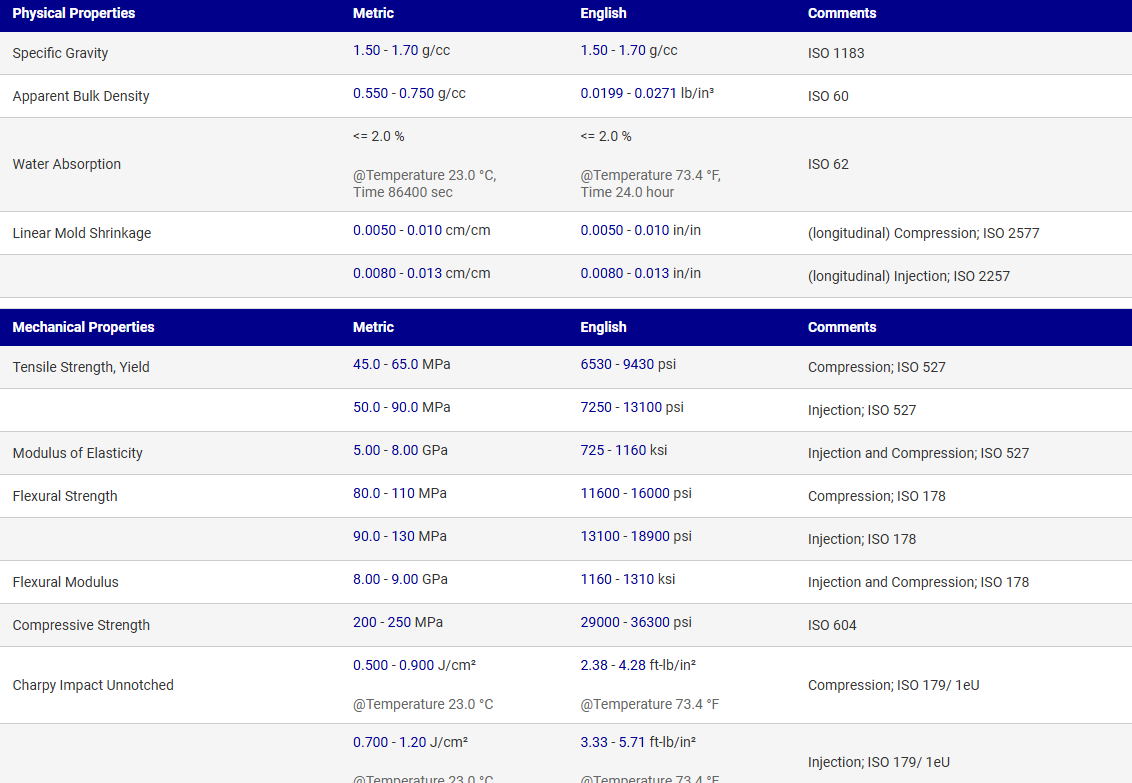Select comment '(longitudinal) Injection; ISO 2257'
Screen dimensions: 1132x783
pos(909,277)
